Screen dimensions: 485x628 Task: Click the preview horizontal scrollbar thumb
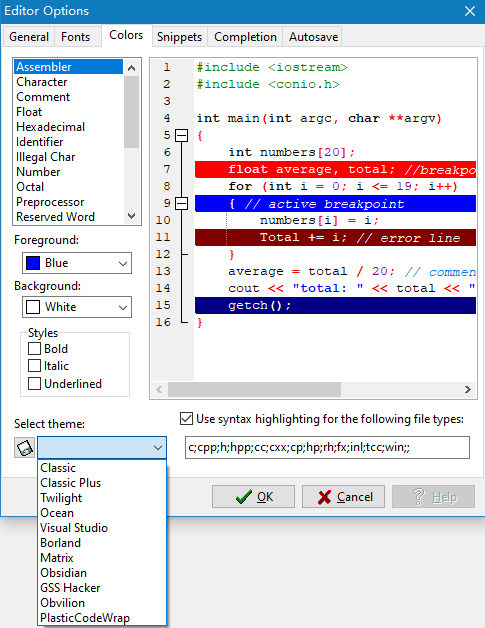tap(254, 389)
